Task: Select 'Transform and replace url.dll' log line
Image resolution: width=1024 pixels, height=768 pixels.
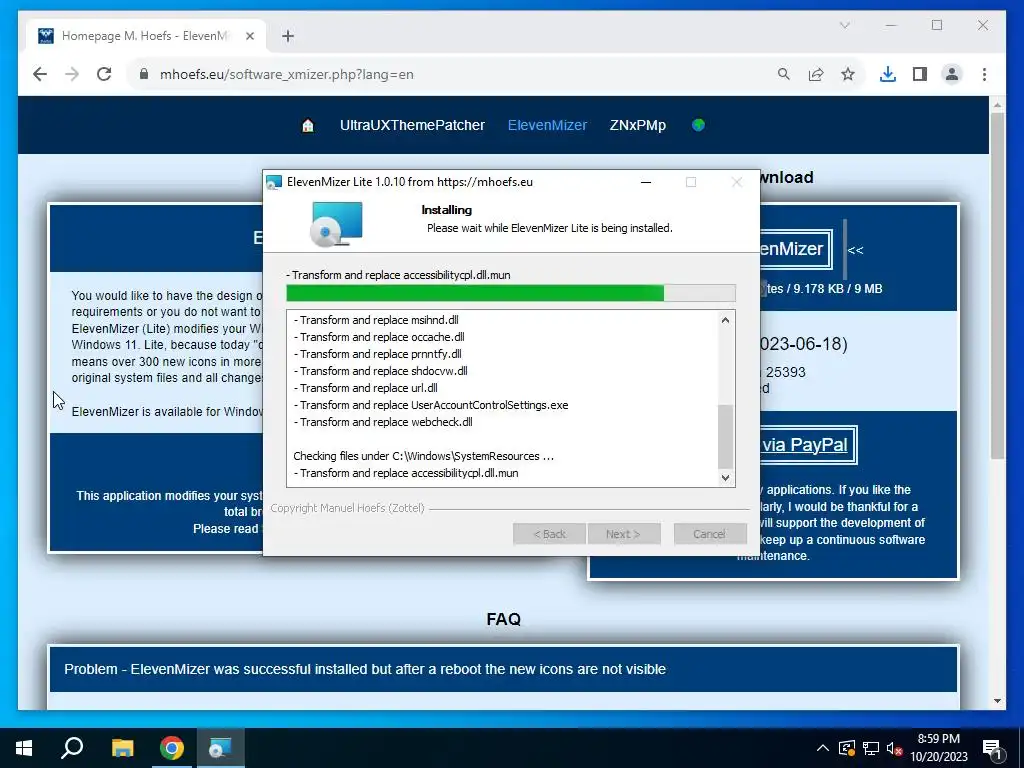Action: [365, 388]
